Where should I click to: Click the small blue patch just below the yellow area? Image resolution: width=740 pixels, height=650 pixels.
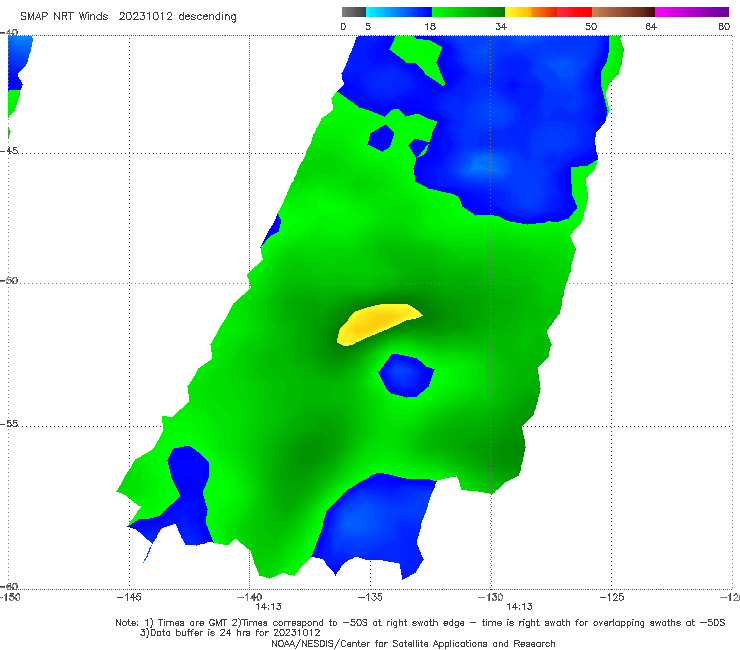406,376
